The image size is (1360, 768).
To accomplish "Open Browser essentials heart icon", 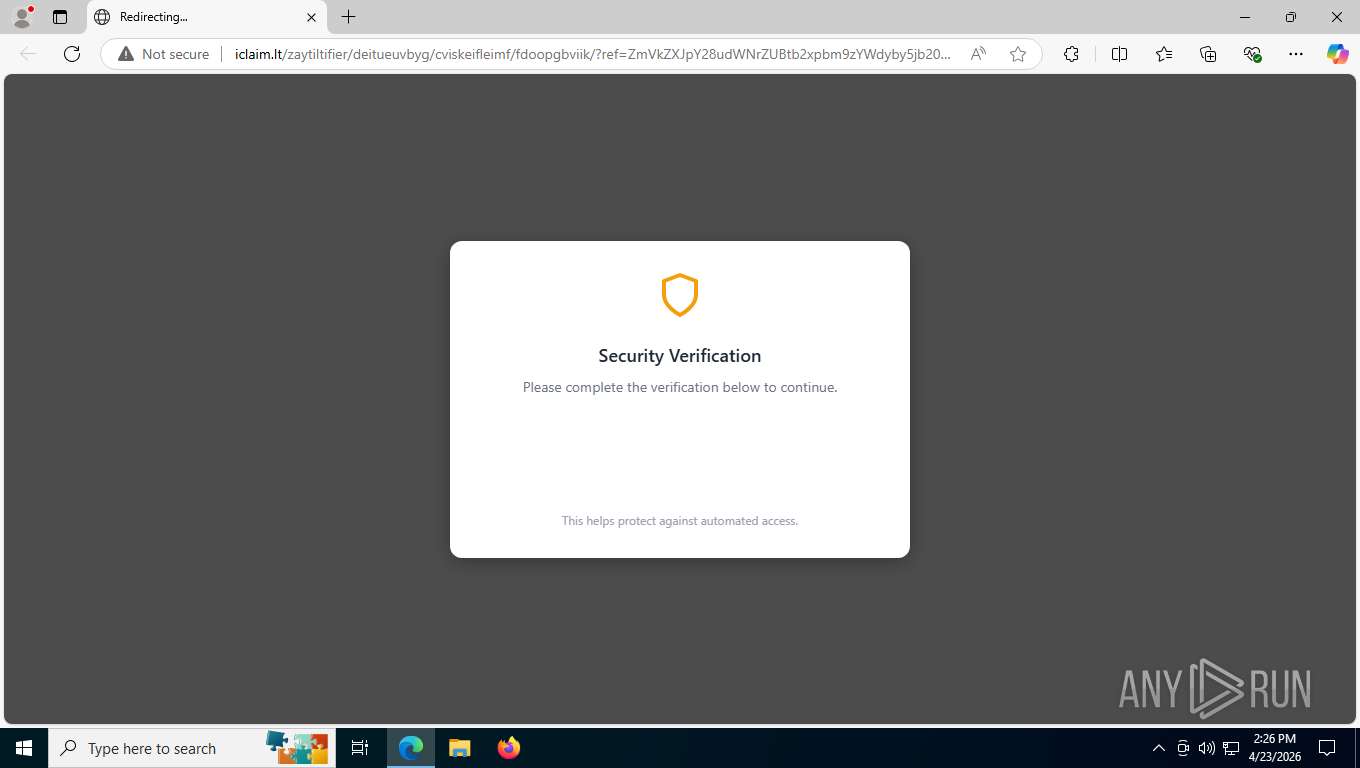I will [1252, 54].
